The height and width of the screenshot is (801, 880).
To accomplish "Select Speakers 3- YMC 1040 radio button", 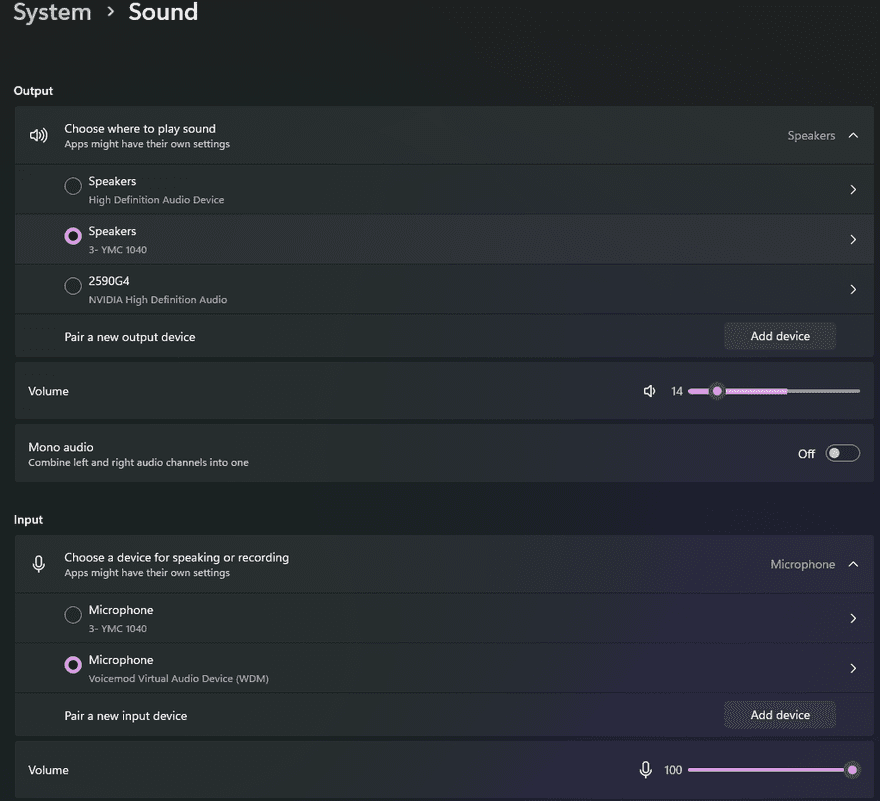I will point(73,236).
